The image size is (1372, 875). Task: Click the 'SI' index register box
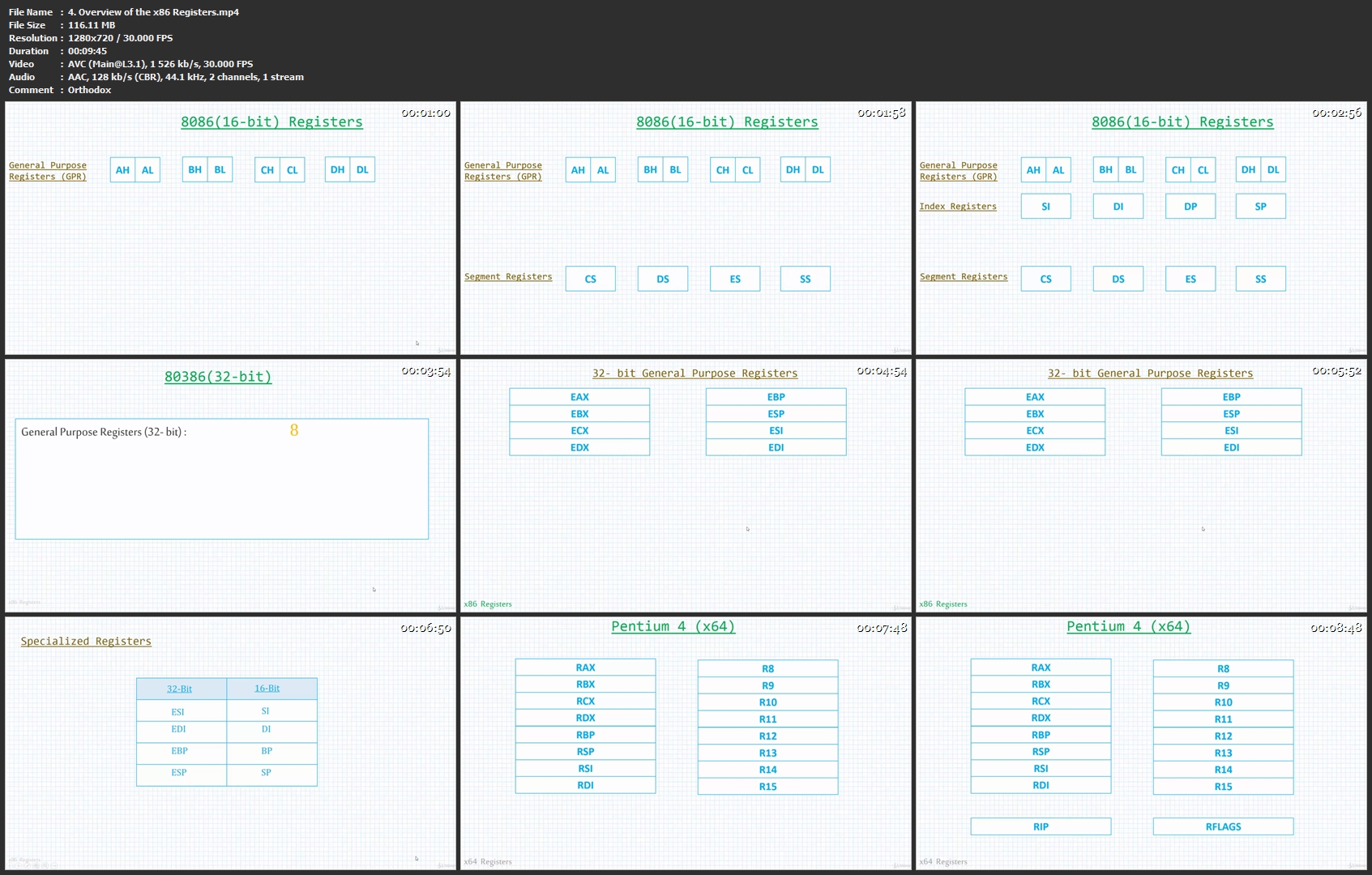[1045, 207]
